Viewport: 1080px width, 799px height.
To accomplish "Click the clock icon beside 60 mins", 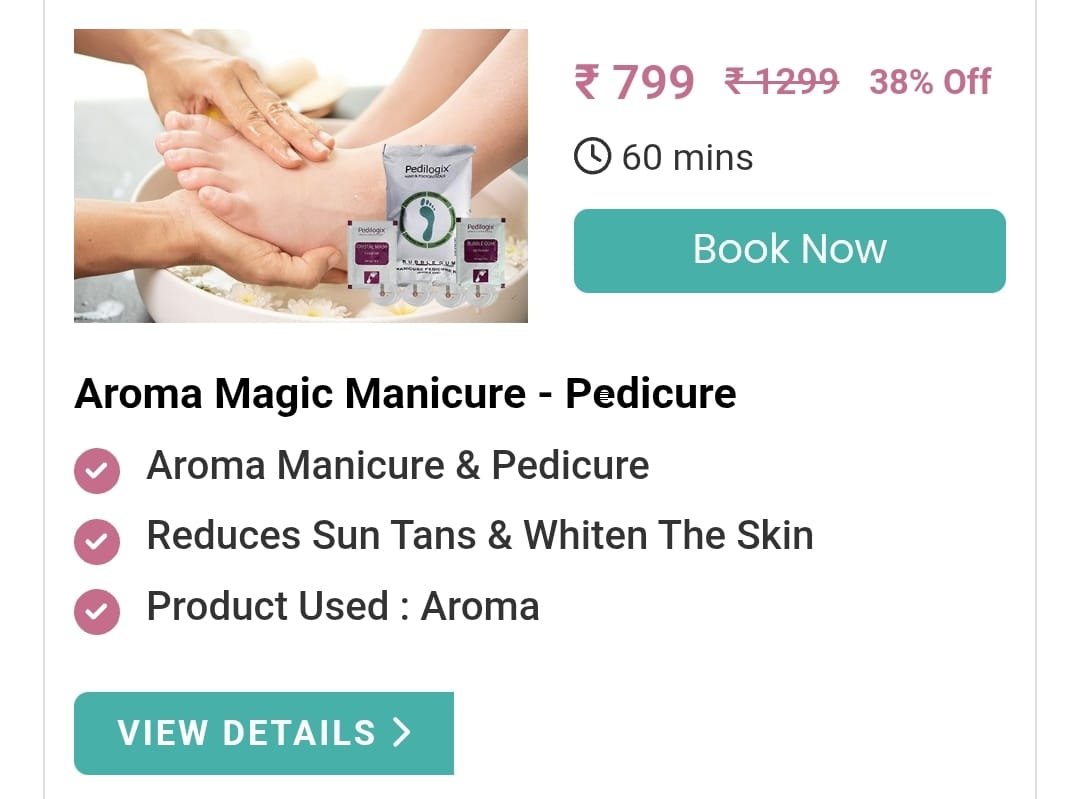I will coord(592,156).
